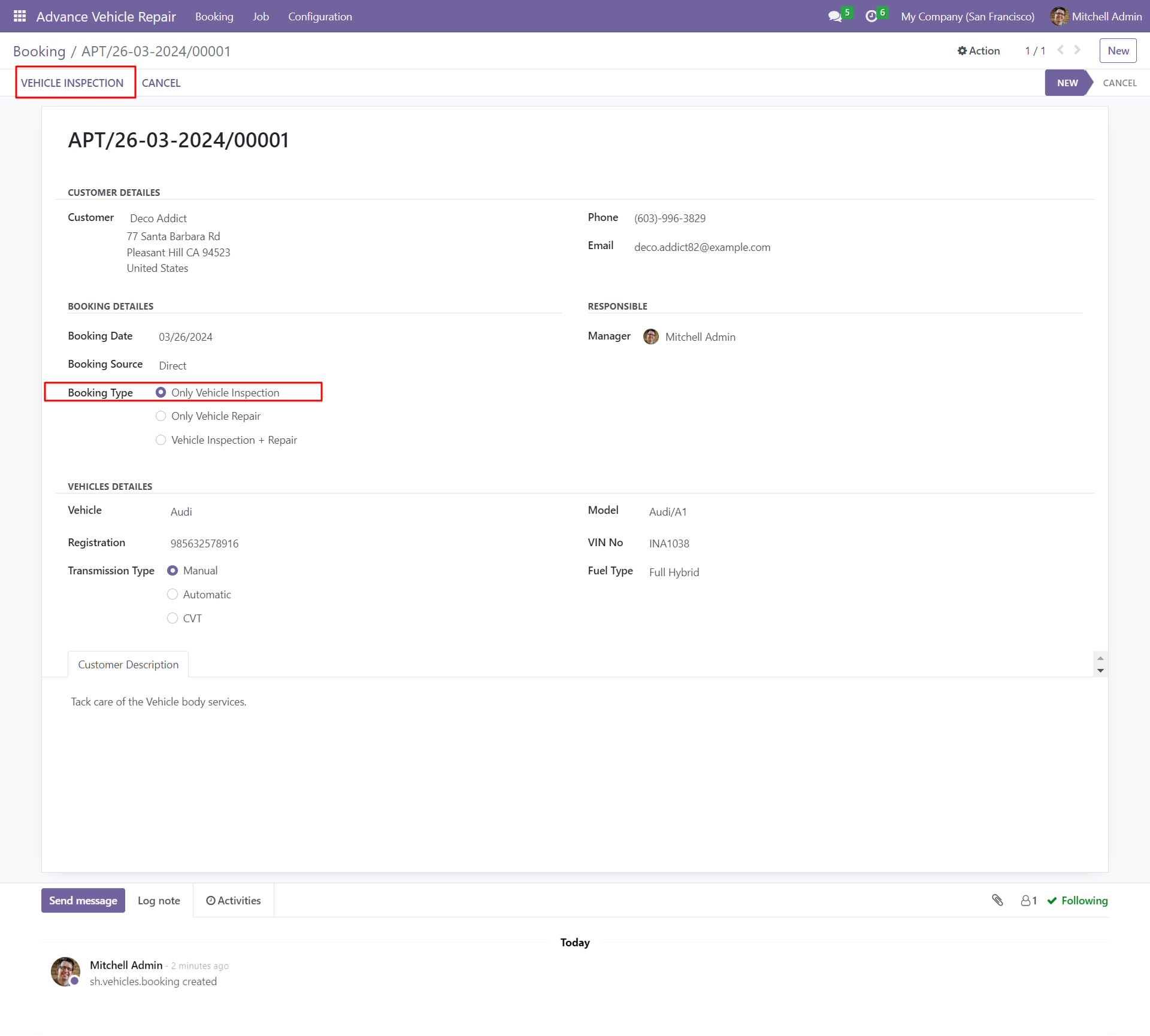Open the Configuration menu
Image resolution: width=1150 pixels, height=1036 pixels.
320,16
